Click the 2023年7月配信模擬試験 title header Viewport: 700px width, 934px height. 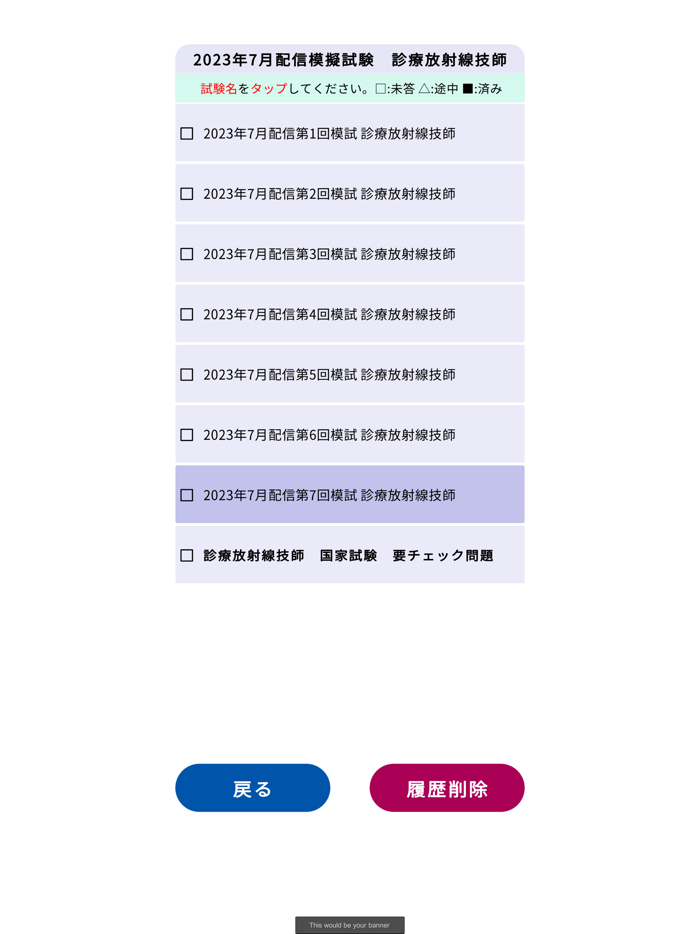tap(350, 59)
